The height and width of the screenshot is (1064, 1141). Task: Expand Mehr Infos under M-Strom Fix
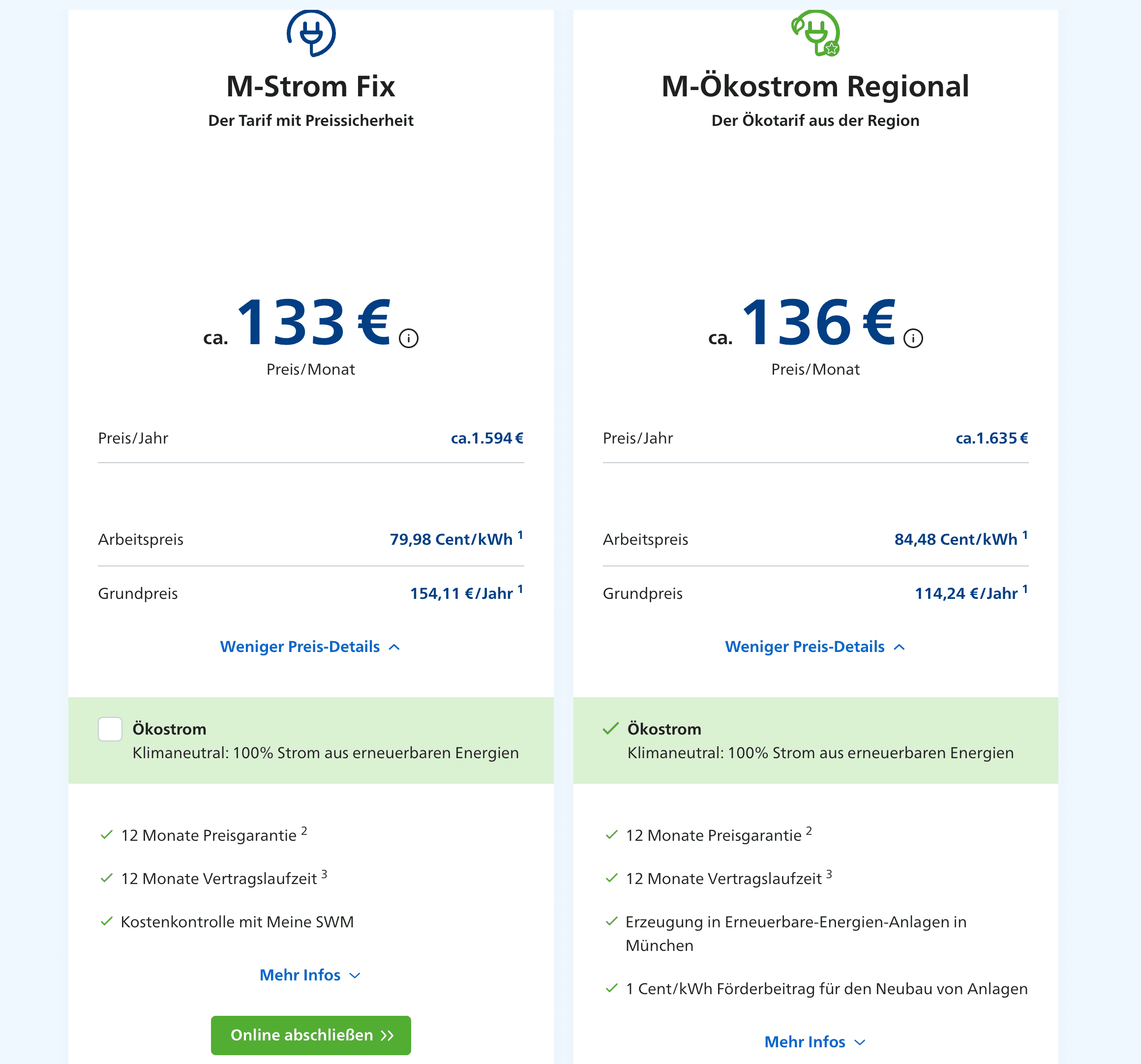pos(310,975)
